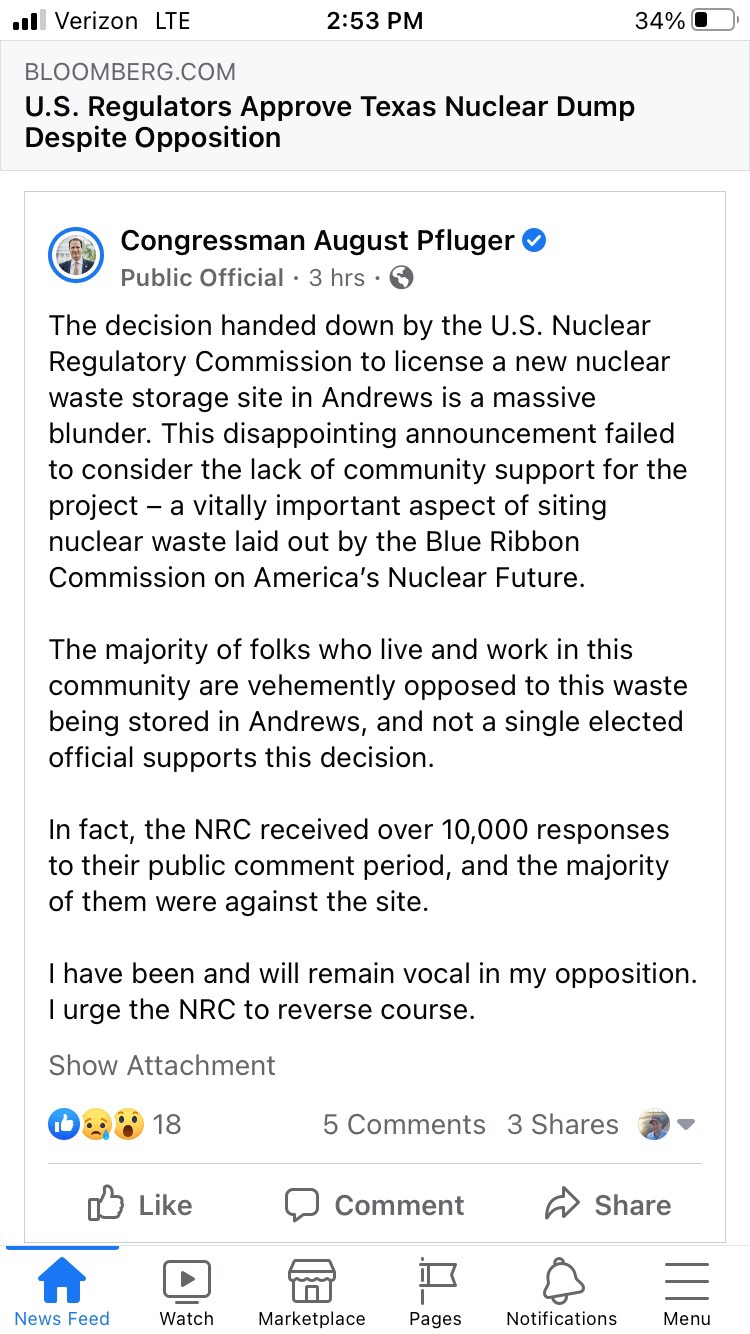
Task: Tap the globe public audience icon
Action: click(401, 278)
